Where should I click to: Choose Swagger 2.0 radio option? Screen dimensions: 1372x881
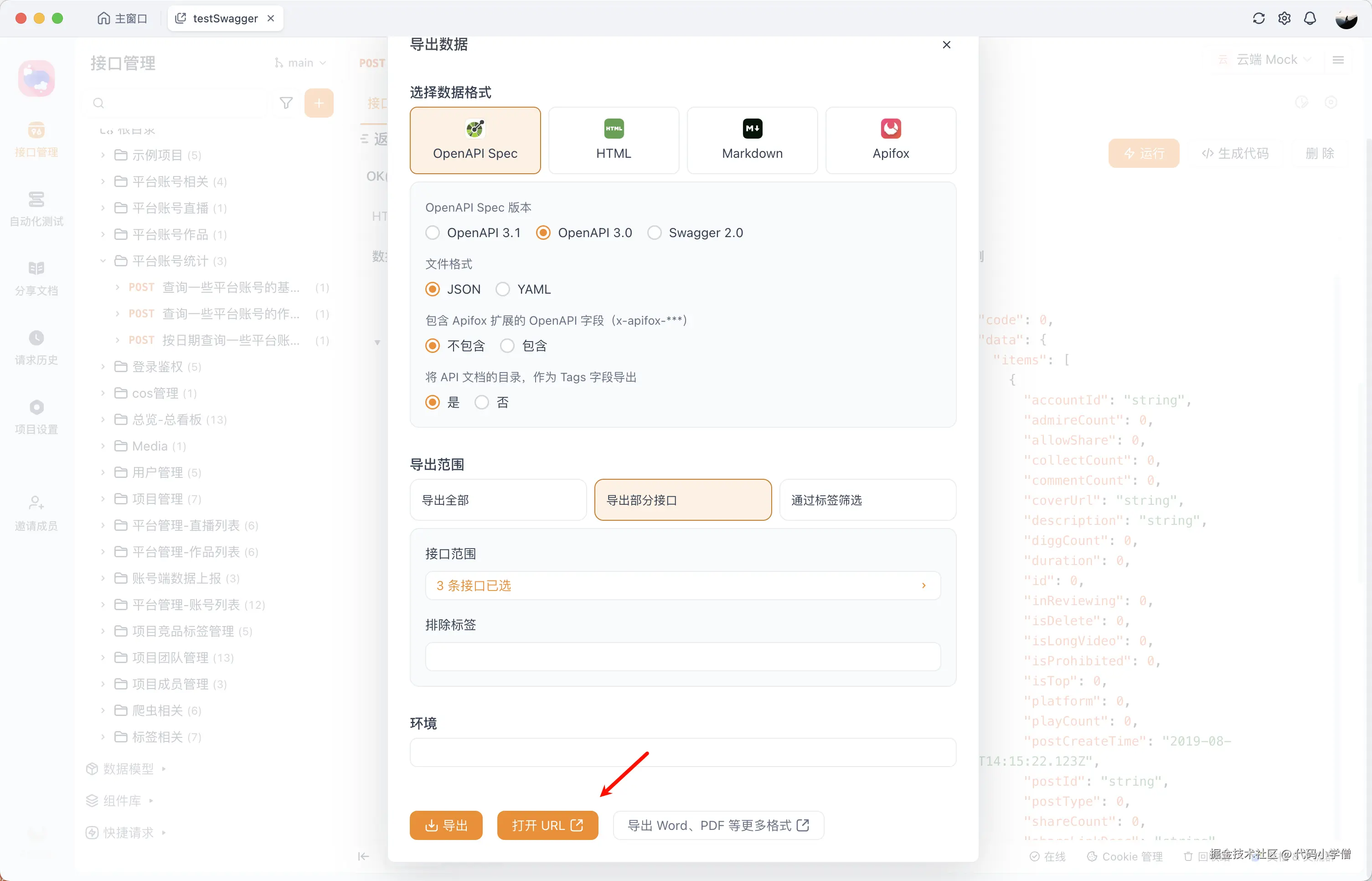click(654, 233)
